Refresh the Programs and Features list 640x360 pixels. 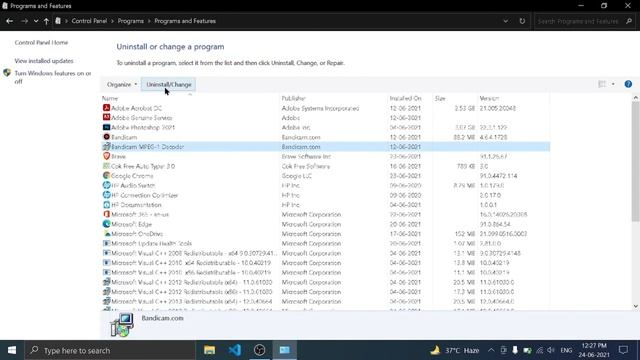point(522,21)
